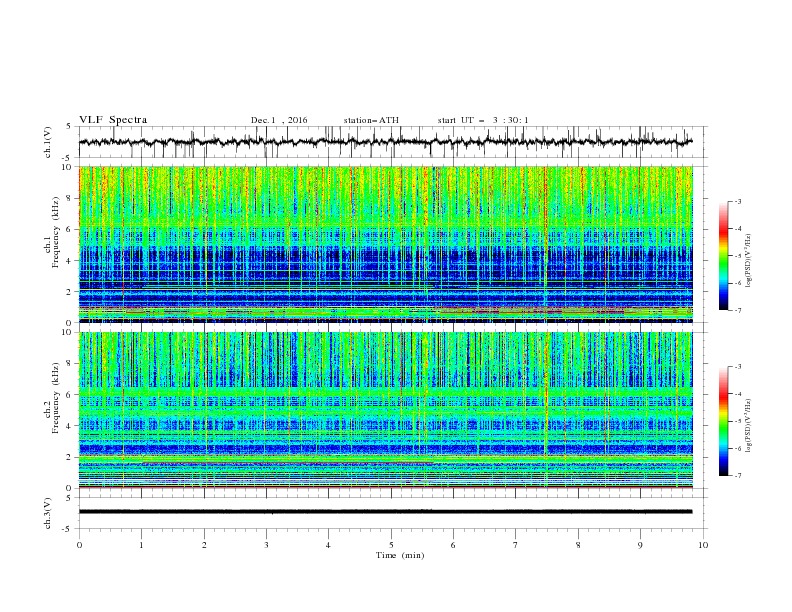
Task: Select the ch.1 "Frequency (kHz)" axis label
Action: point(55,233)
